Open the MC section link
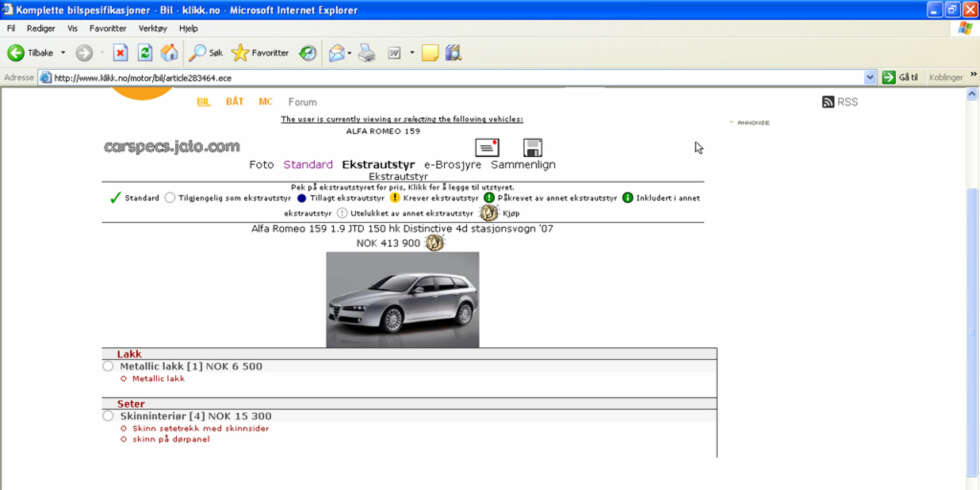This screenshot has height=490, width=980. pos(266,101)
